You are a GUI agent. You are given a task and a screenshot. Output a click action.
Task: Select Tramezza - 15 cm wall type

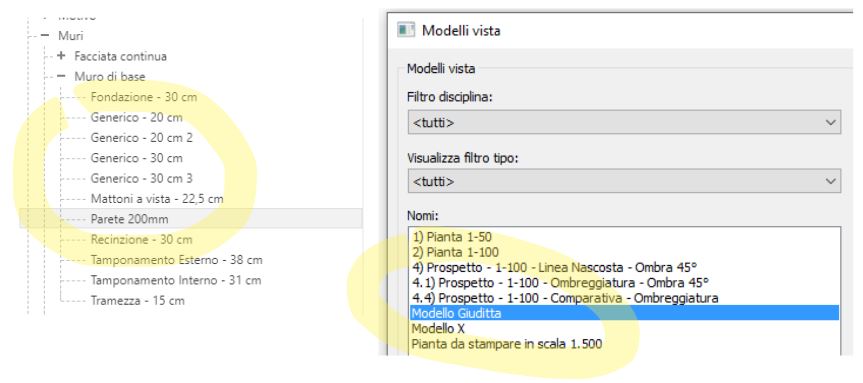pos(138,300)
